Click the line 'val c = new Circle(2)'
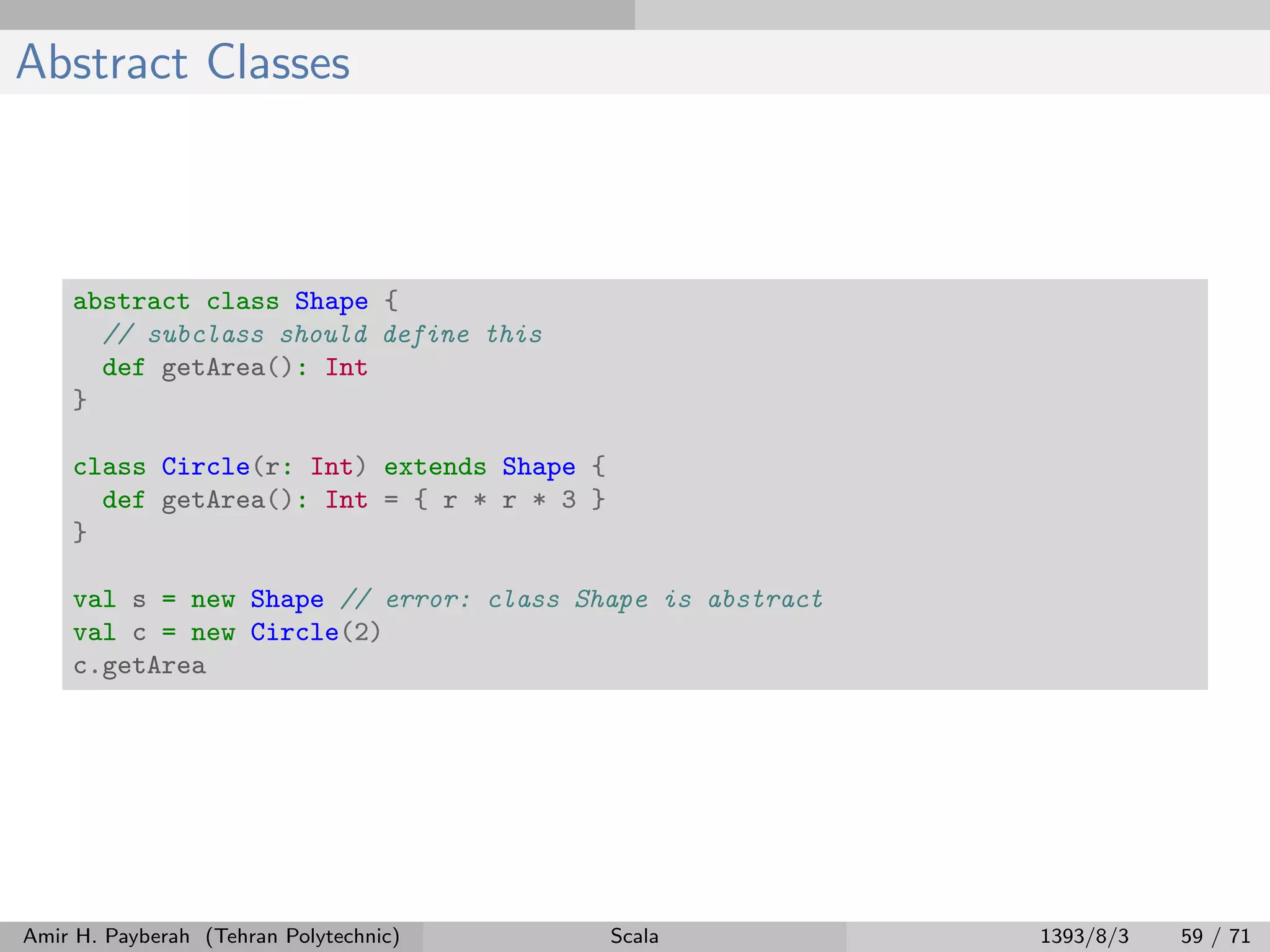 [x=227, y=633]
